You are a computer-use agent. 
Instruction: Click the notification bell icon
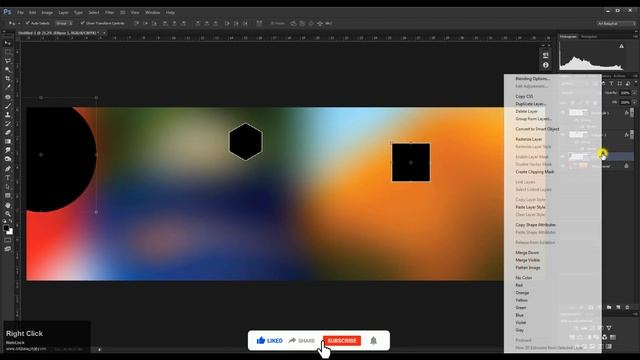pyautogui.click(x=373, y=340)
